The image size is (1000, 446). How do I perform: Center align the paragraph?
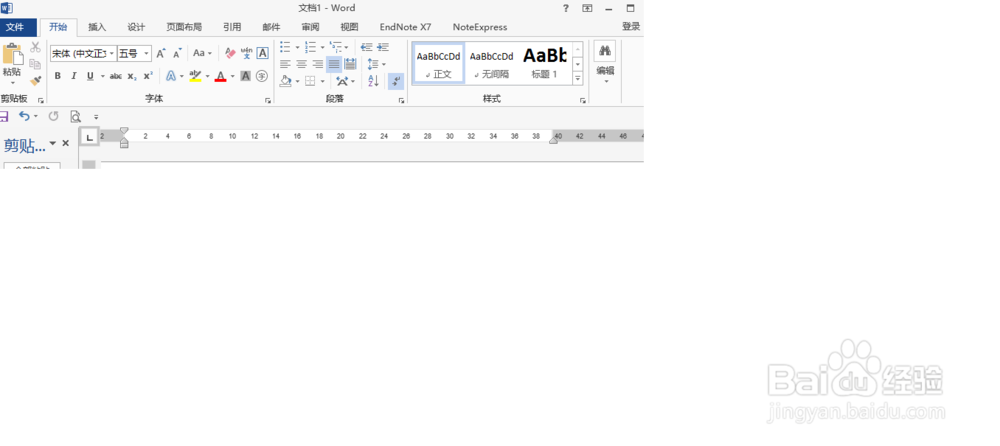302,64
